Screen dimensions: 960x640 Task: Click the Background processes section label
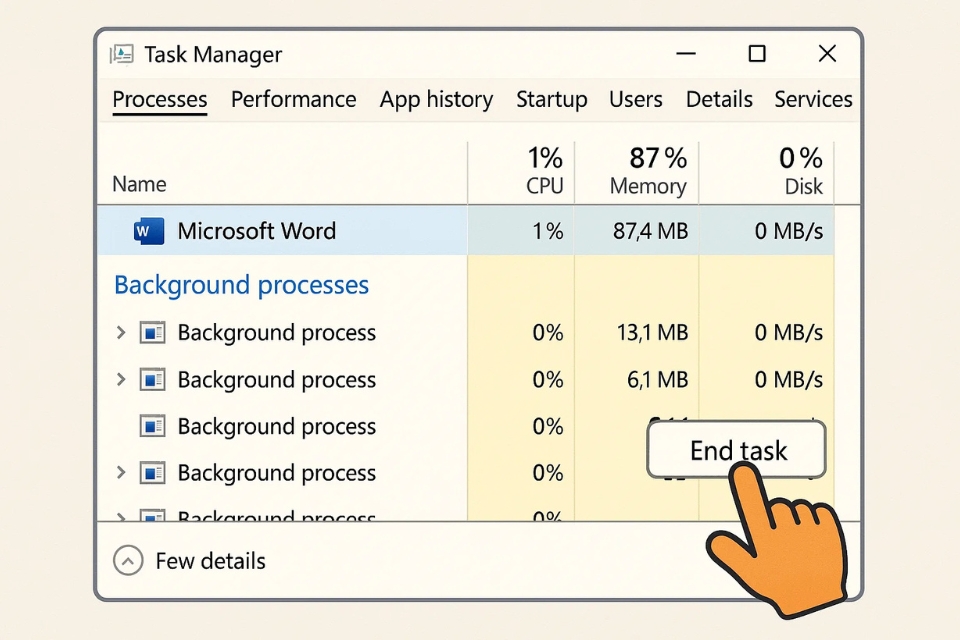(241, 285)
